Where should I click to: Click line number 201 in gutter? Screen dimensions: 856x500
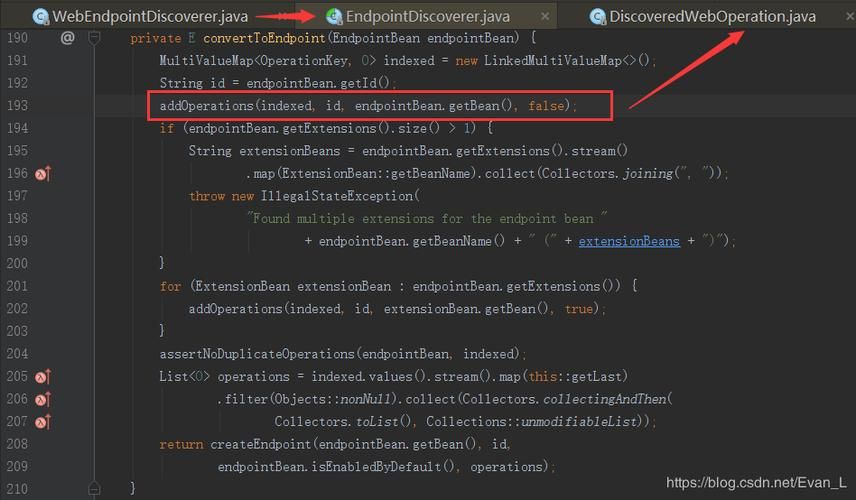(x=17, y=286)
